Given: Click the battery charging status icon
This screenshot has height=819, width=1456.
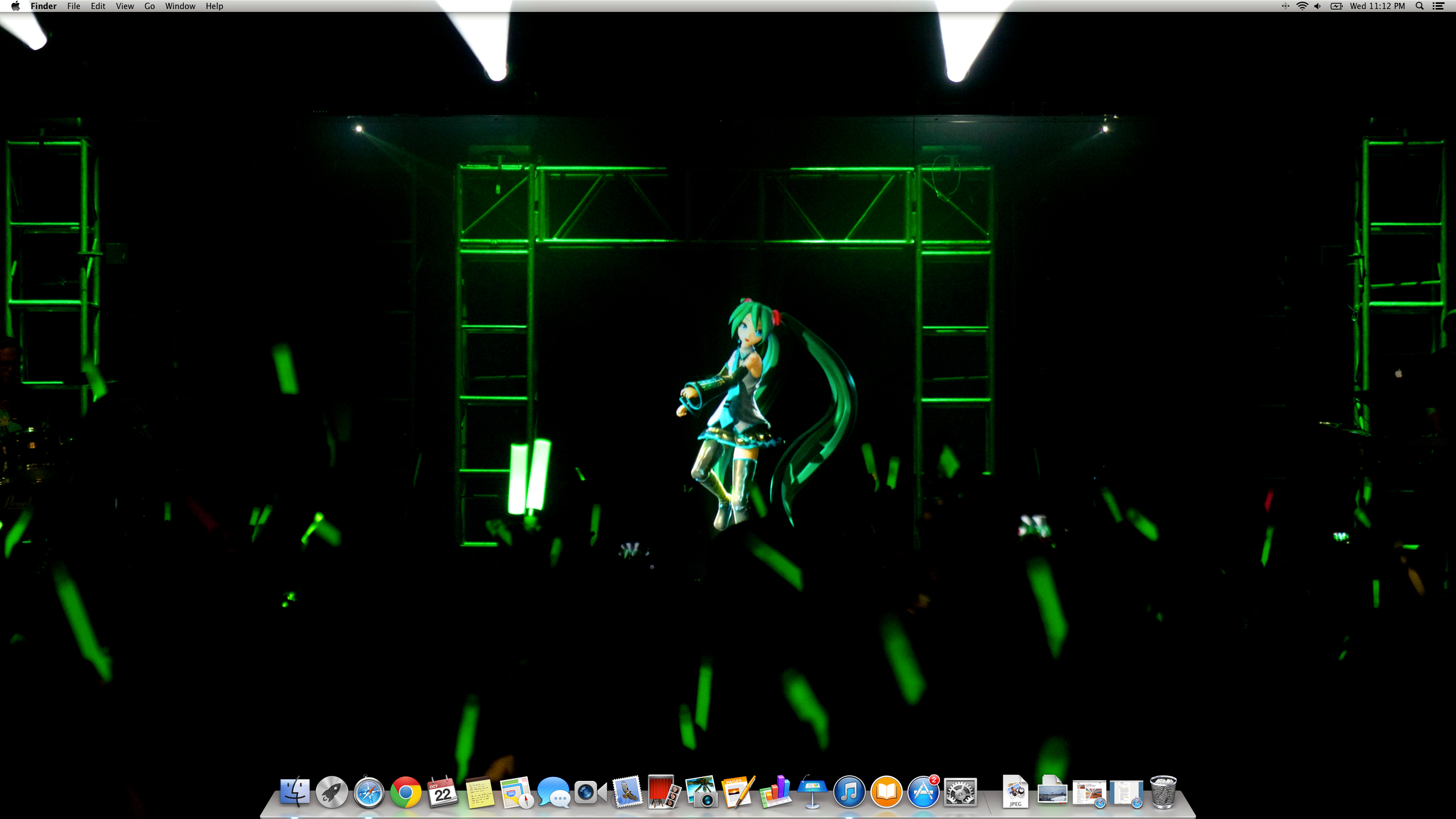Looking at the screenshot, I should coord(1336,6).
